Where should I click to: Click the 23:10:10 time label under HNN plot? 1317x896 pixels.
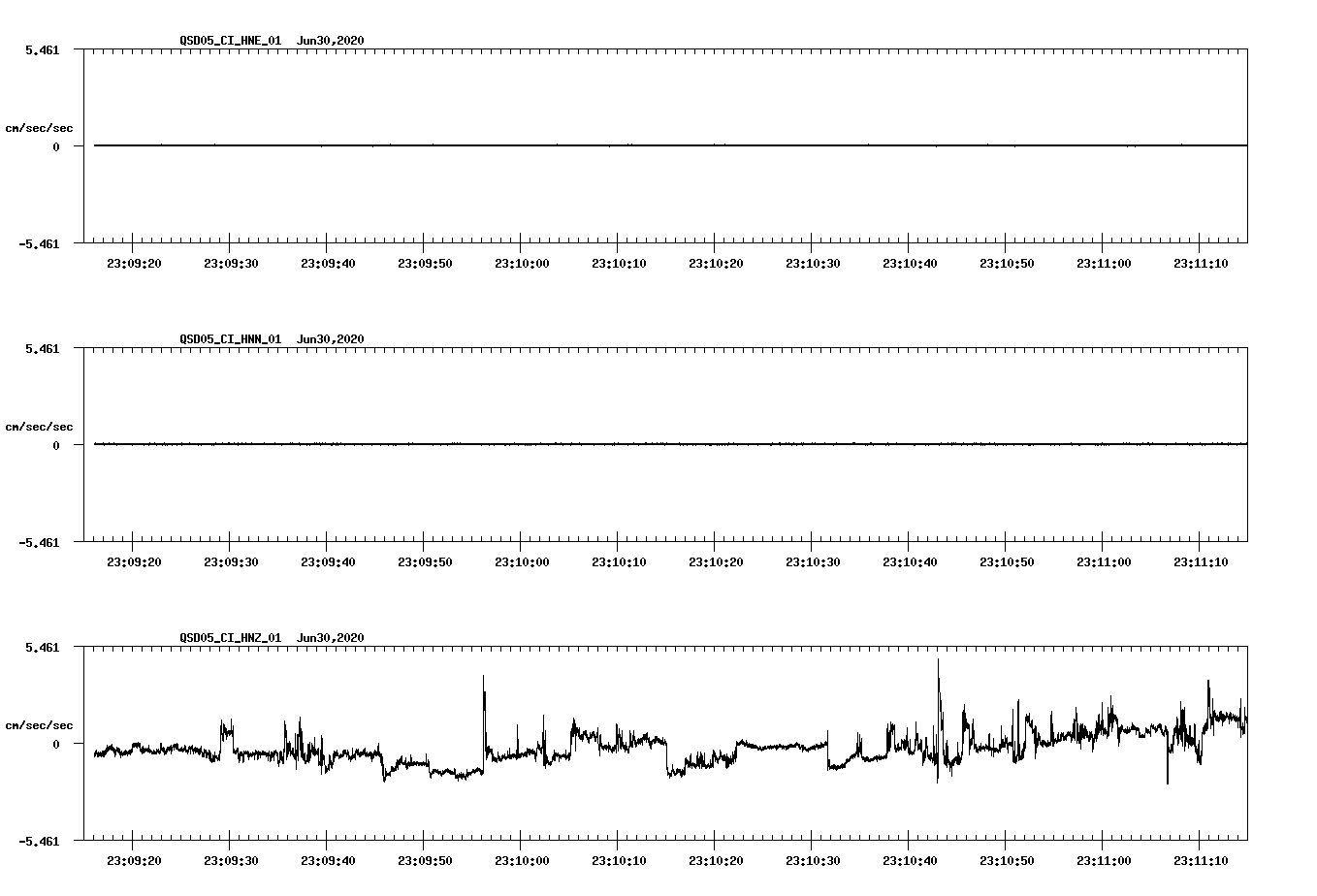point(619,562)
